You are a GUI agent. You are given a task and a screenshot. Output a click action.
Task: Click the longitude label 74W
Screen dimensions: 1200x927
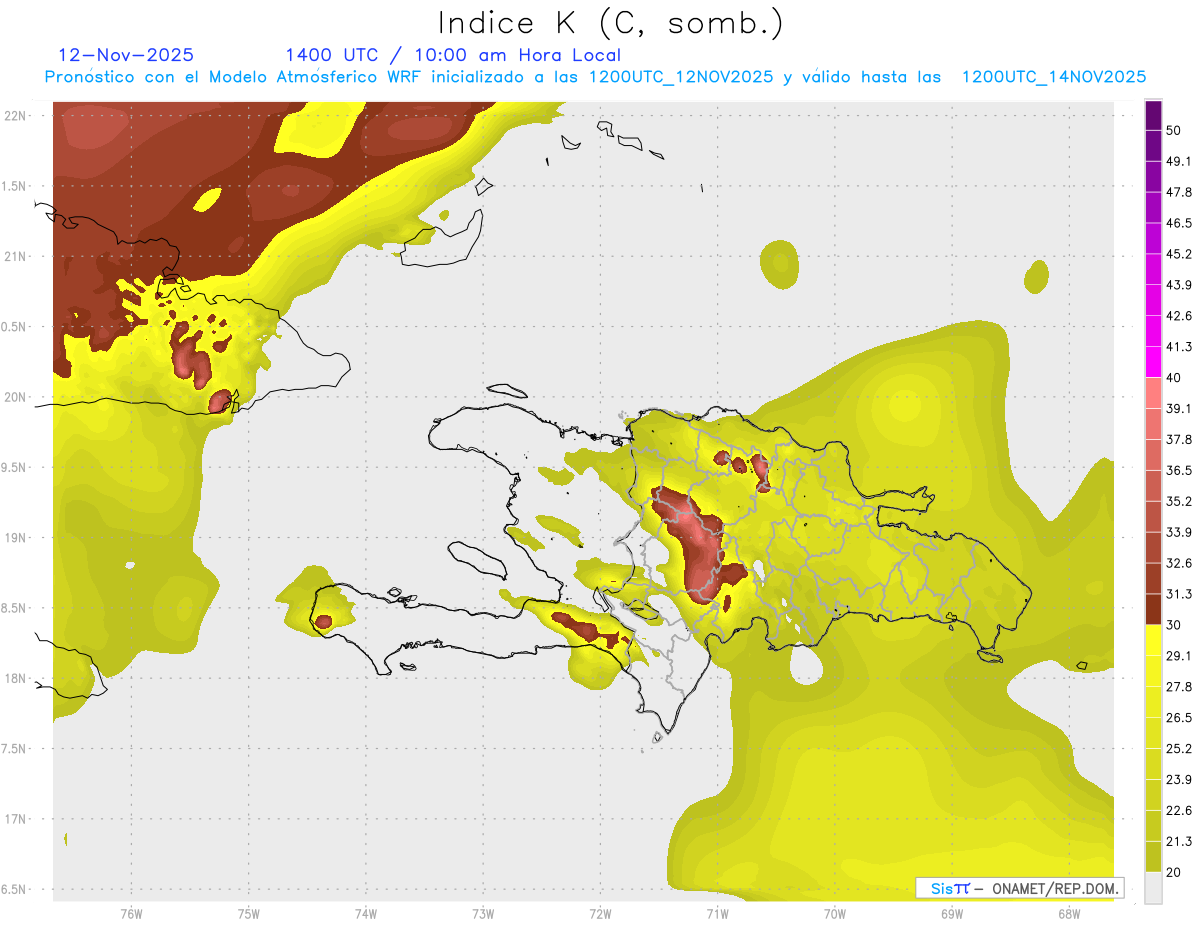pyautogui.click(x=366, y=913)
